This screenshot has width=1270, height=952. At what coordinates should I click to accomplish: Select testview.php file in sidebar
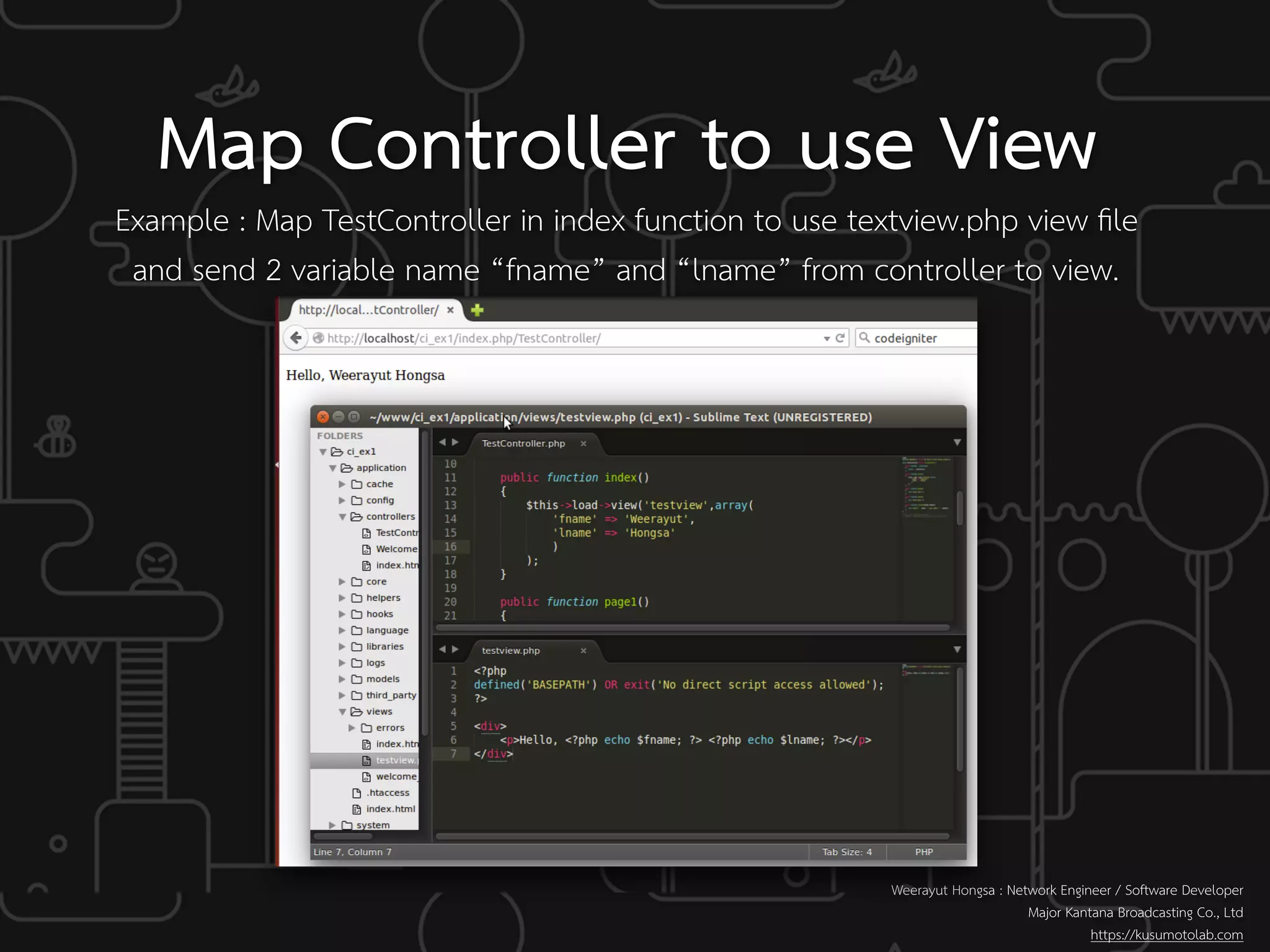pyautogui.click(x=394, y=760)
